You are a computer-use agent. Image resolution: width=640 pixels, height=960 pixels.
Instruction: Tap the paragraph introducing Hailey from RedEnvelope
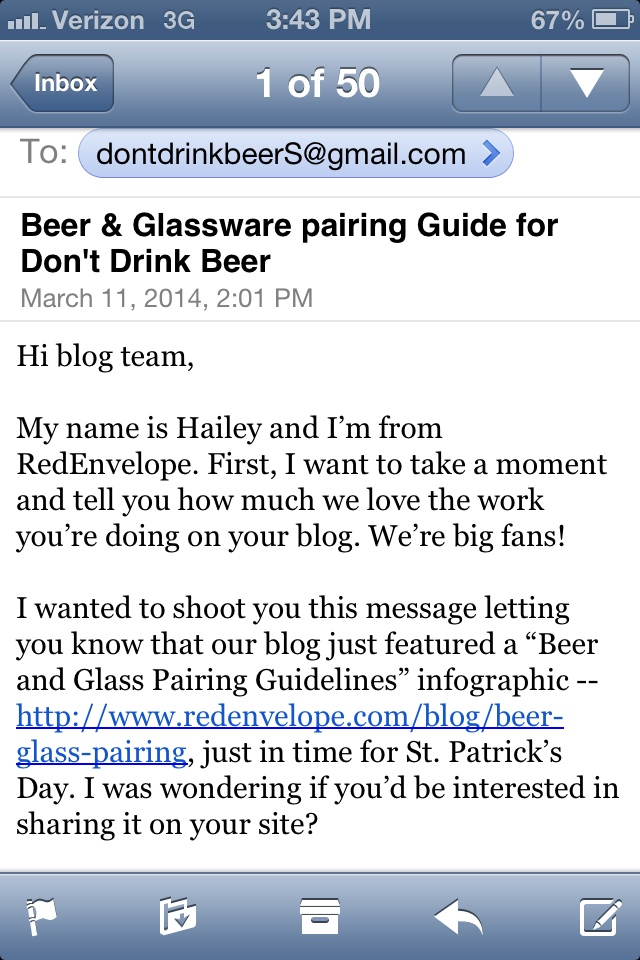coord(310,483)
